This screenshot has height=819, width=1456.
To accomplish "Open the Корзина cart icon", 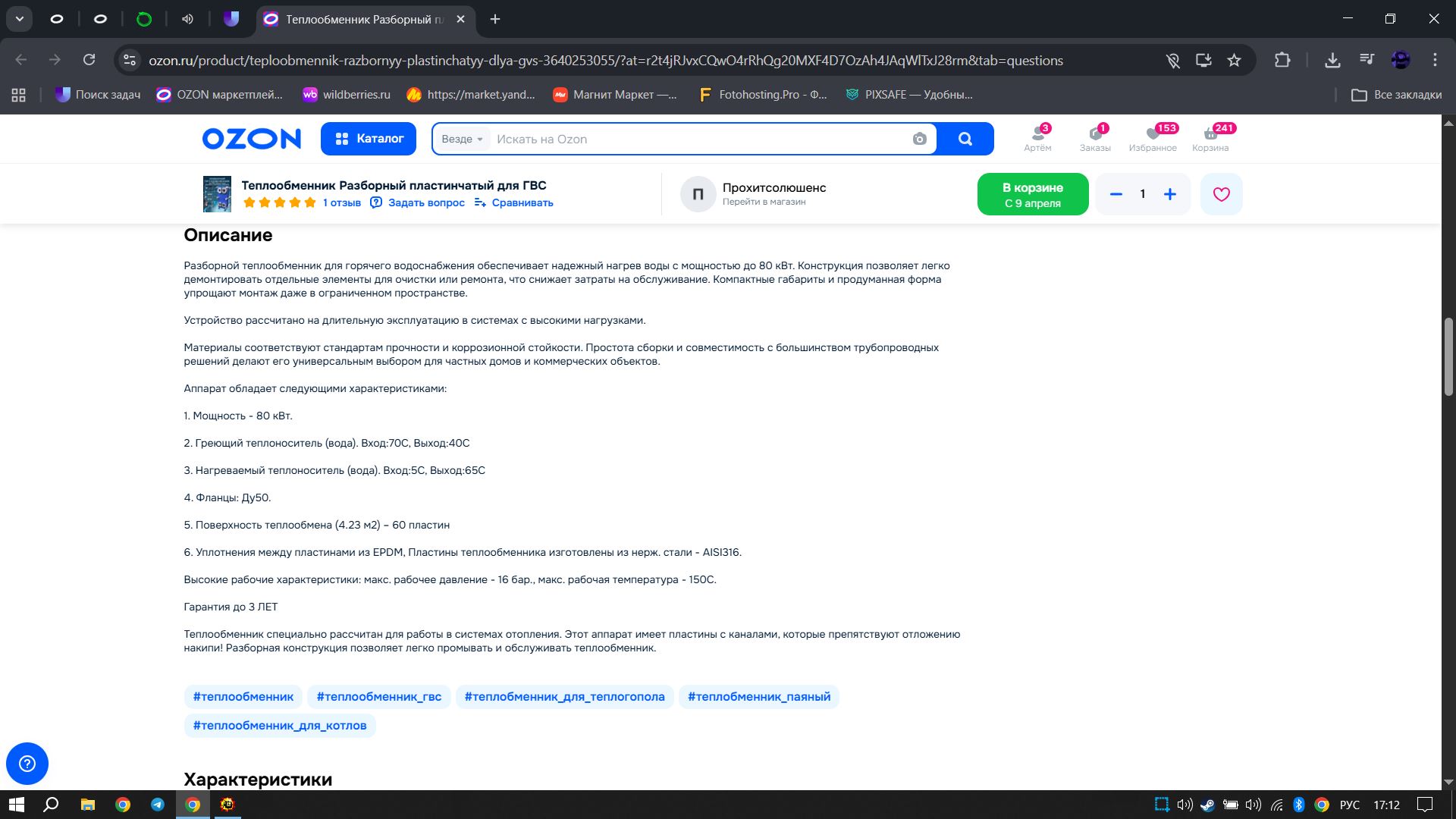I will click(x=1210, y=138).
